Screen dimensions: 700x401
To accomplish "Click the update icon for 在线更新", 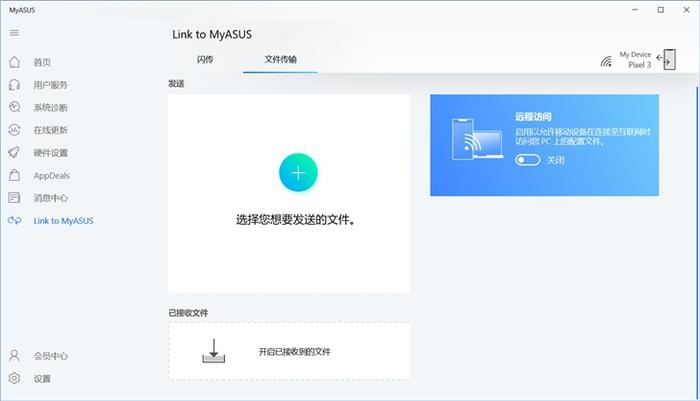I will point(15,129).
